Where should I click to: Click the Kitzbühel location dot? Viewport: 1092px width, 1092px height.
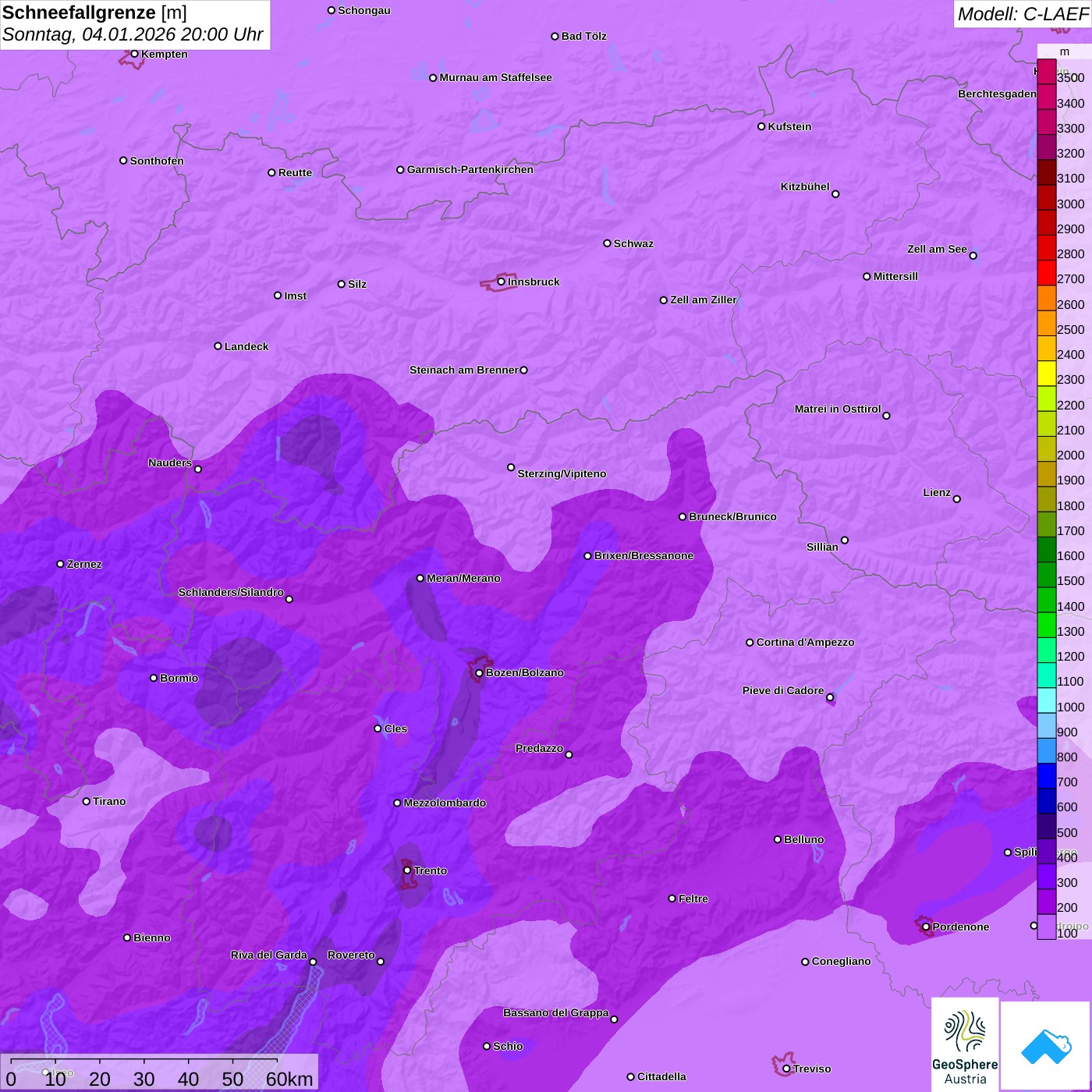835,194
